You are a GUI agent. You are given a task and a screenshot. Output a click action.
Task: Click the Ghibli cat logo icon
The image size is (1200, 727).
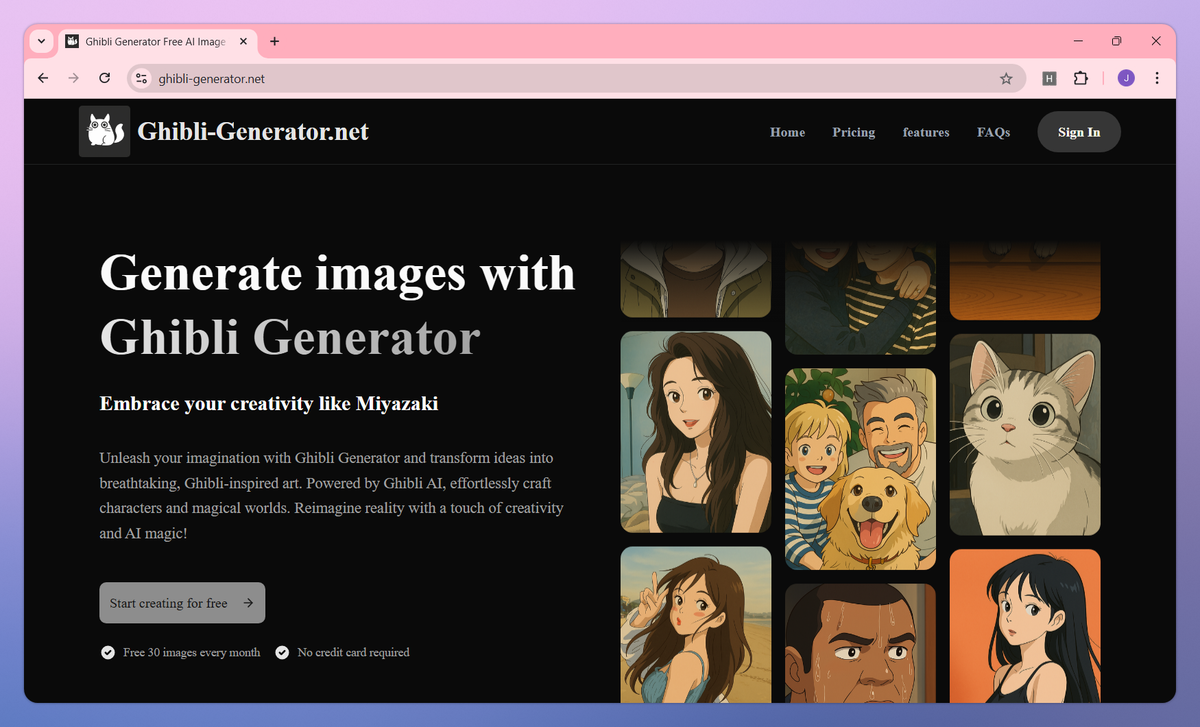click(104, 131)
